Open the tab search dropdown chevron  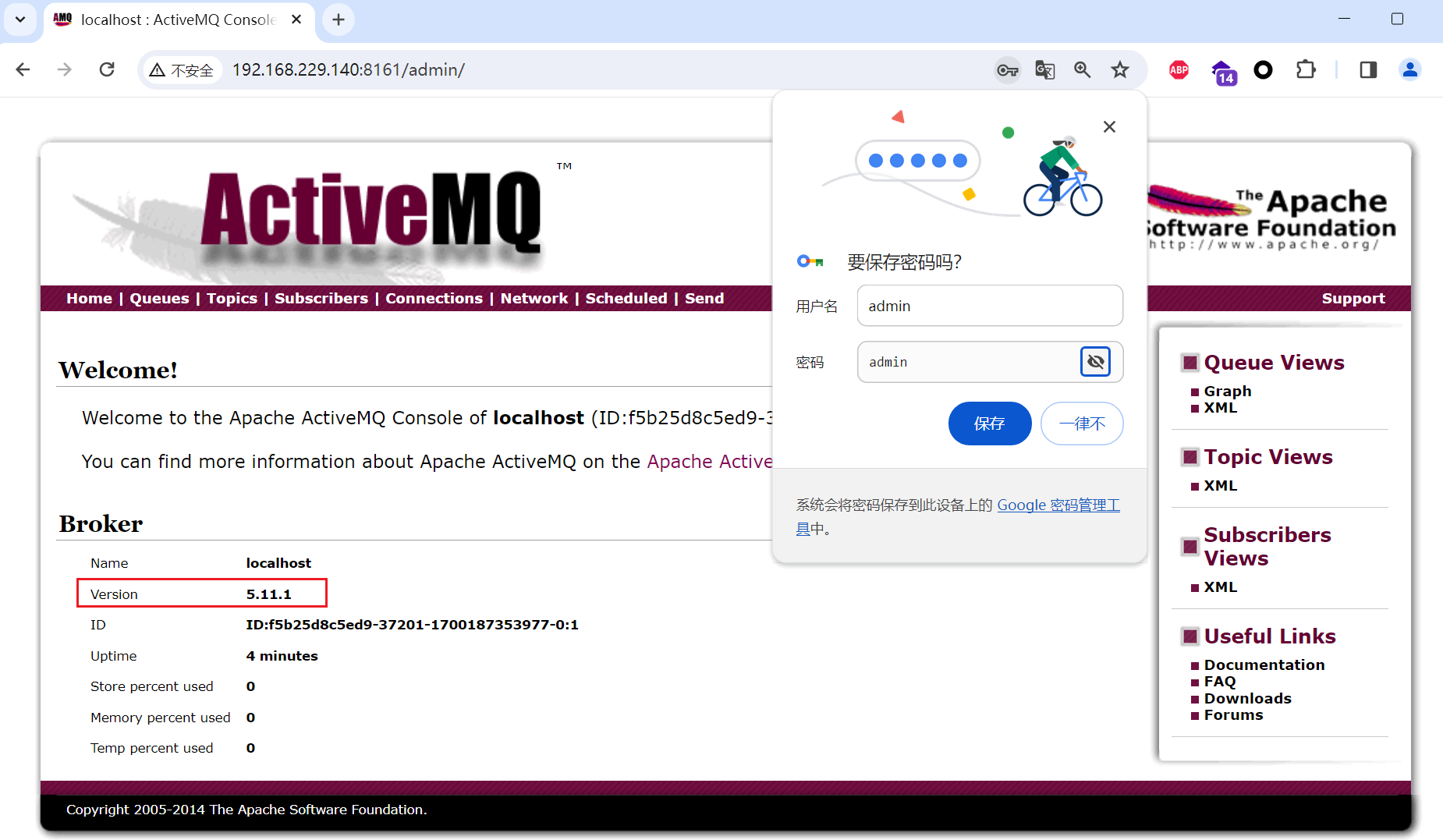click(20, 19)
